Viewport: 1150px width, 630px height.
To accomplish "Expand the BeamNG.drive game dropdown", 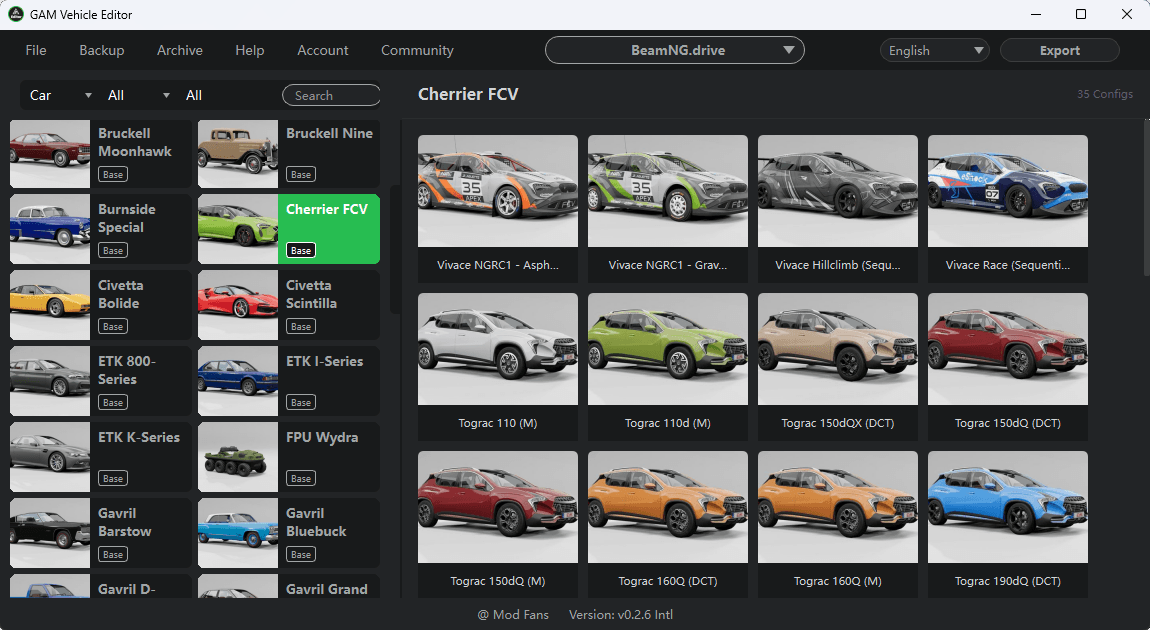I will pyautogui.click(x=675, y=51).
